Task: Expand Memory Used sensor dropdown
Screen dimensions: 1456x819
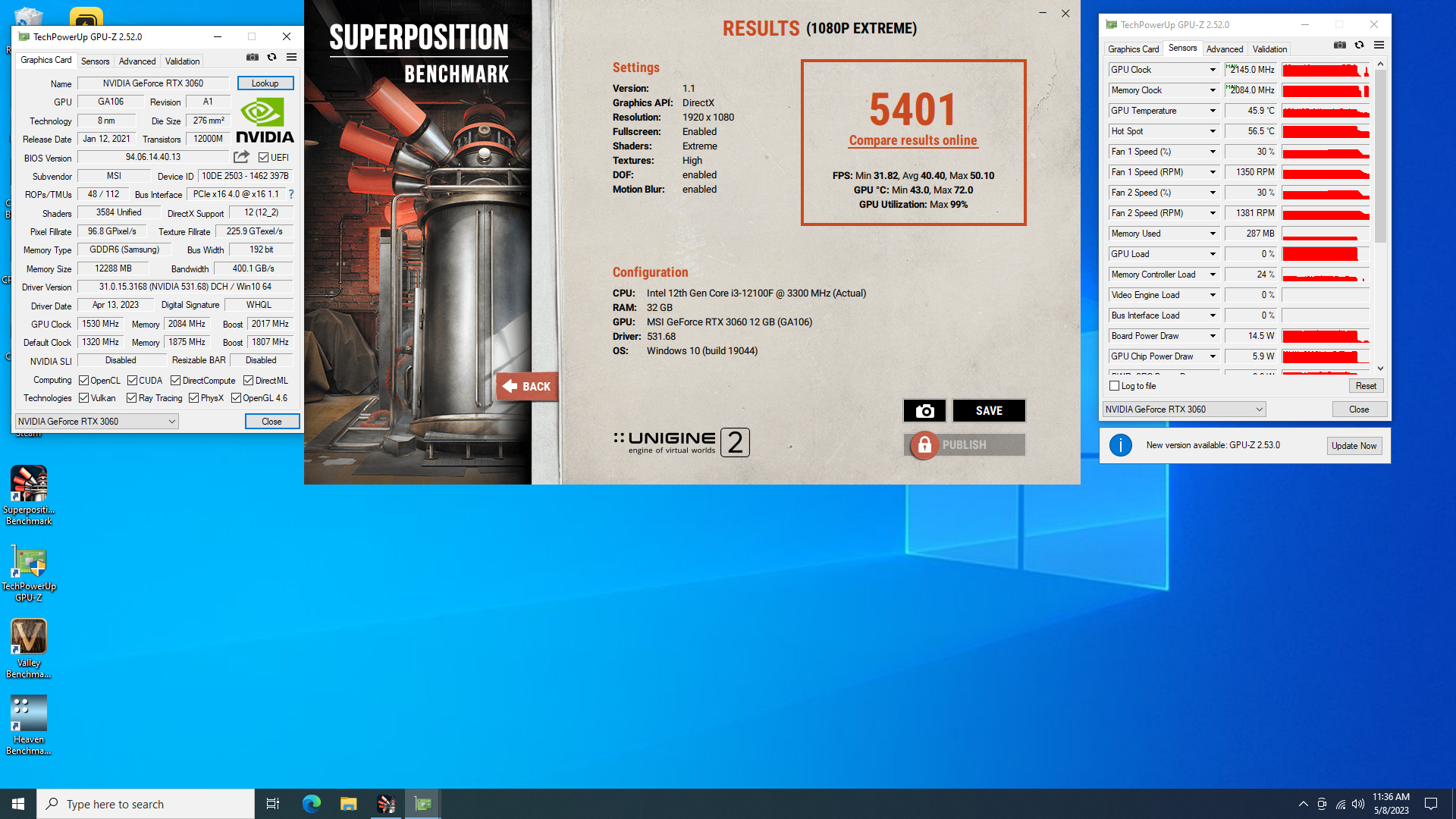Action: 1213,234
